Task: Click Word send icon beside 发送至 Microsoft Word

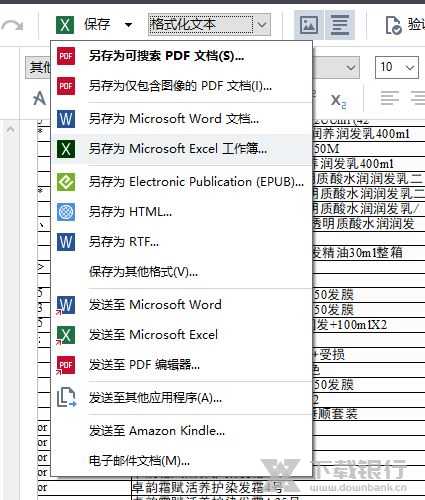Action: [x=66, y=305]
